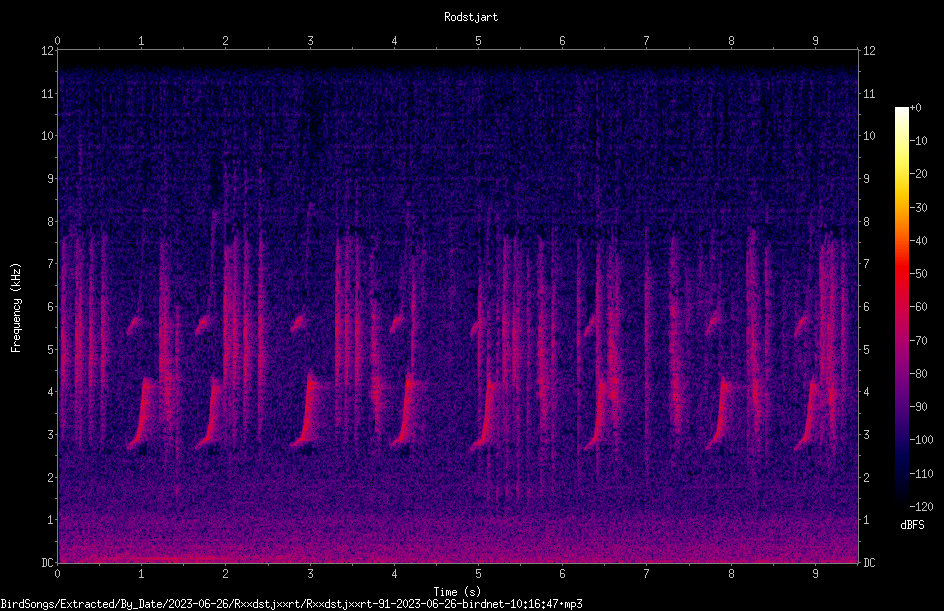Viewport: 944px width, 611px height.
Task: Click the "-40" value on the color scale
Action: coord(918,241)
